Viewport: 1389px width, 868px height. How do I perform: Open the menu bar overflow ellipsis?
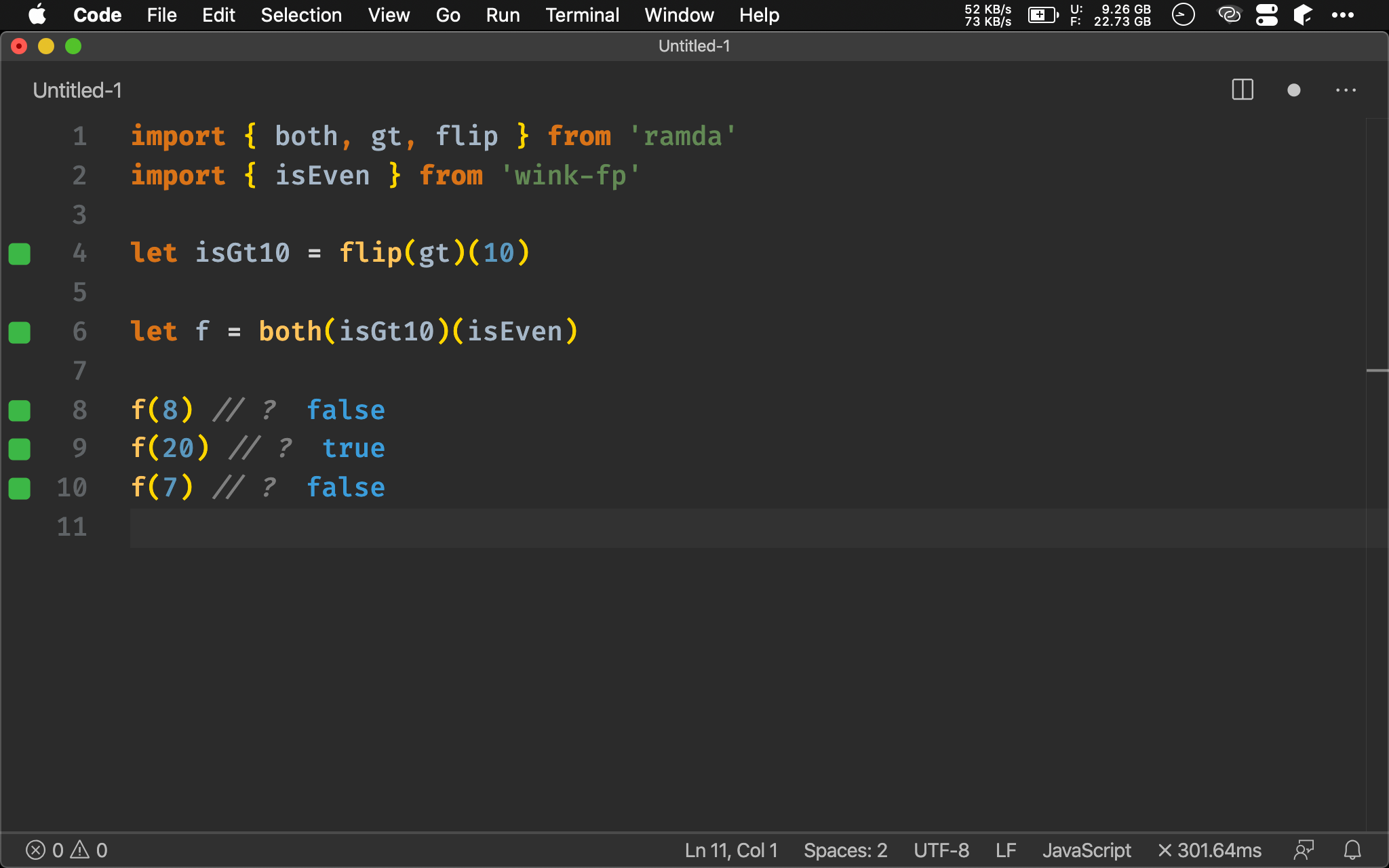click(1342, 15)
